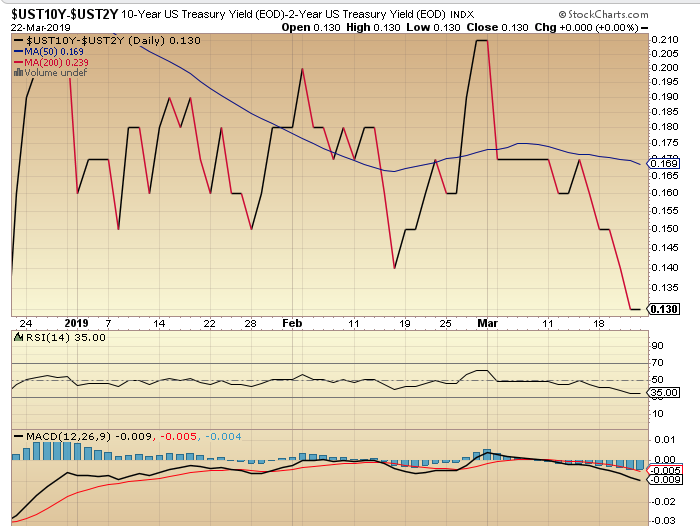
Task: Click the 0.210 y-axis label
Action: click(665, 40)
